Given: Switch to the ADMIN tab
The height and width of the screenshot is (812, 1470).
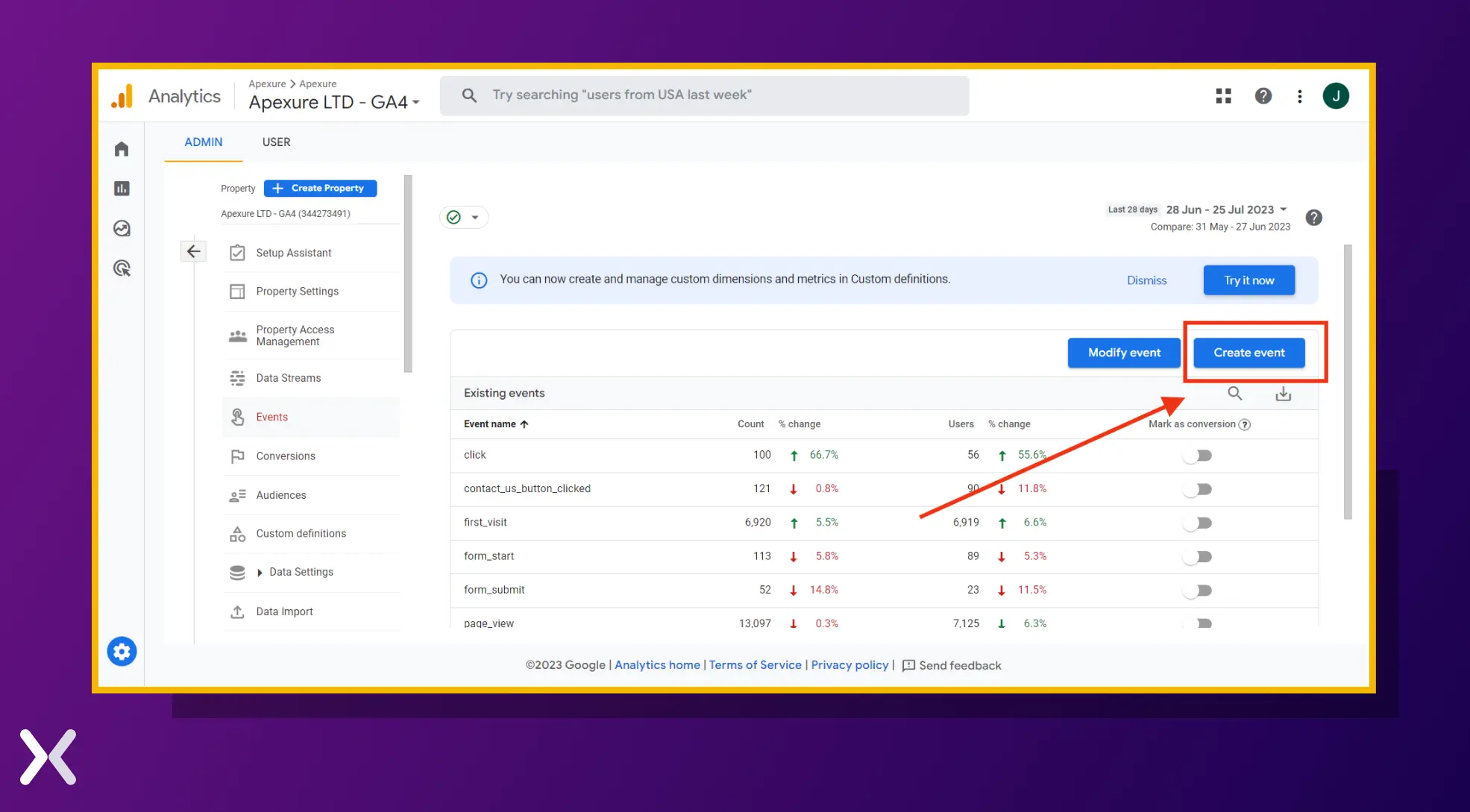Looking at the screenshot, I should pos(204,142).
